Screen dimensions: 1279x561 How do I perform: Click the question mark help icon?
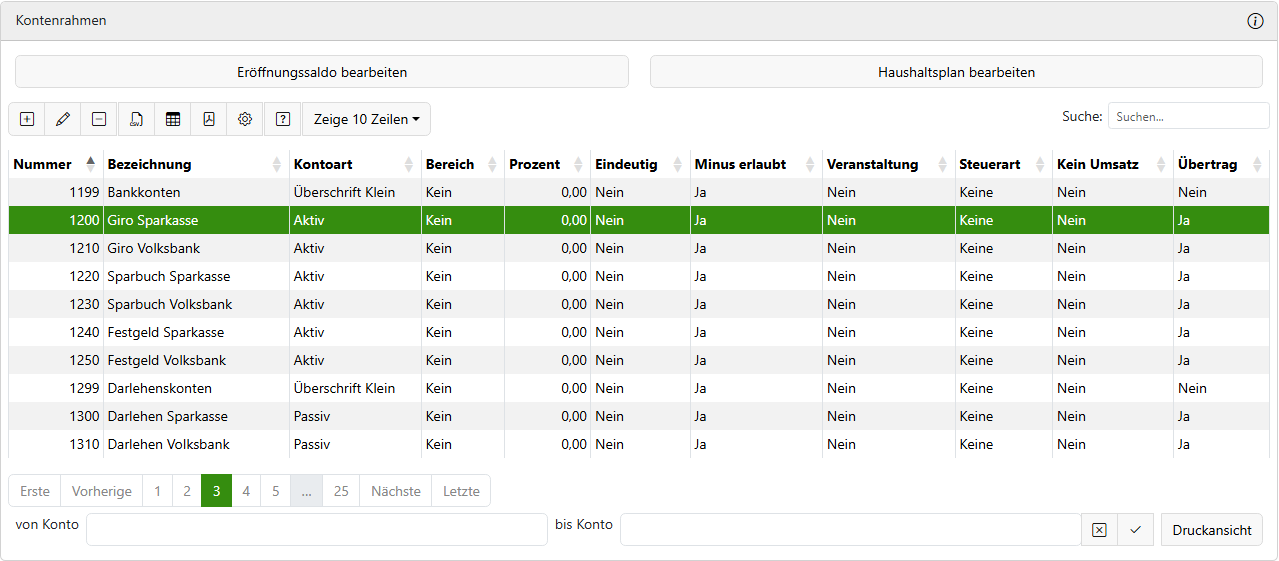coord(283,119)
